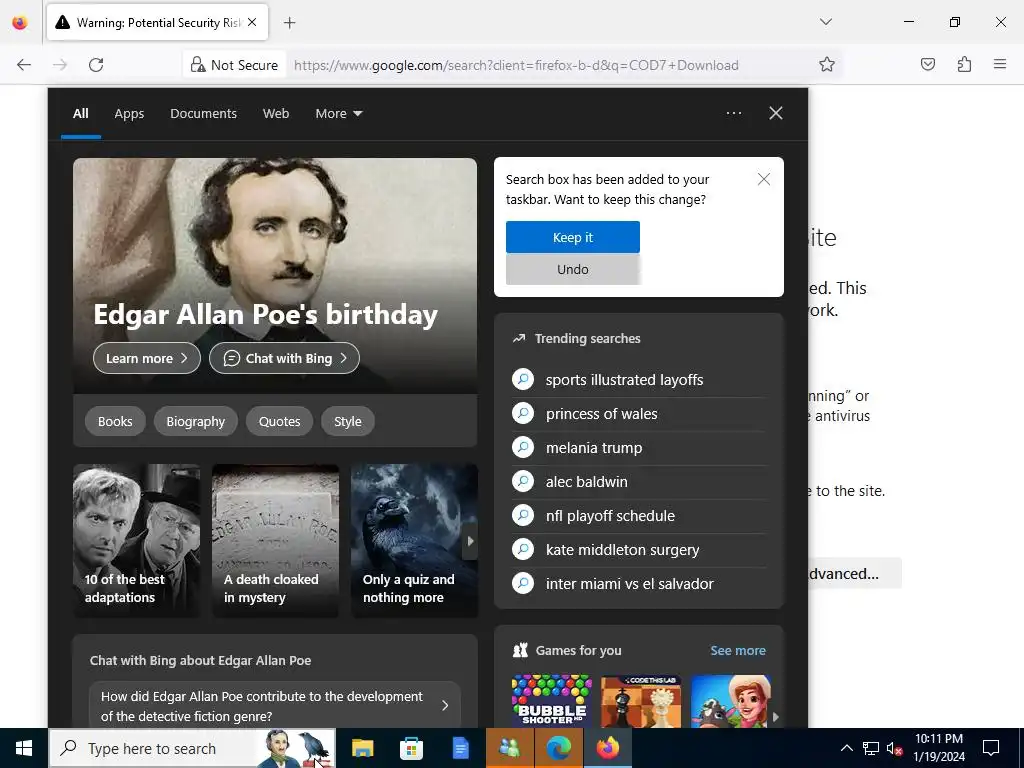The height and width of the screenshot is (768, 1024).
Task: Click See more in Games for you
Action: [x=738, y=650]
